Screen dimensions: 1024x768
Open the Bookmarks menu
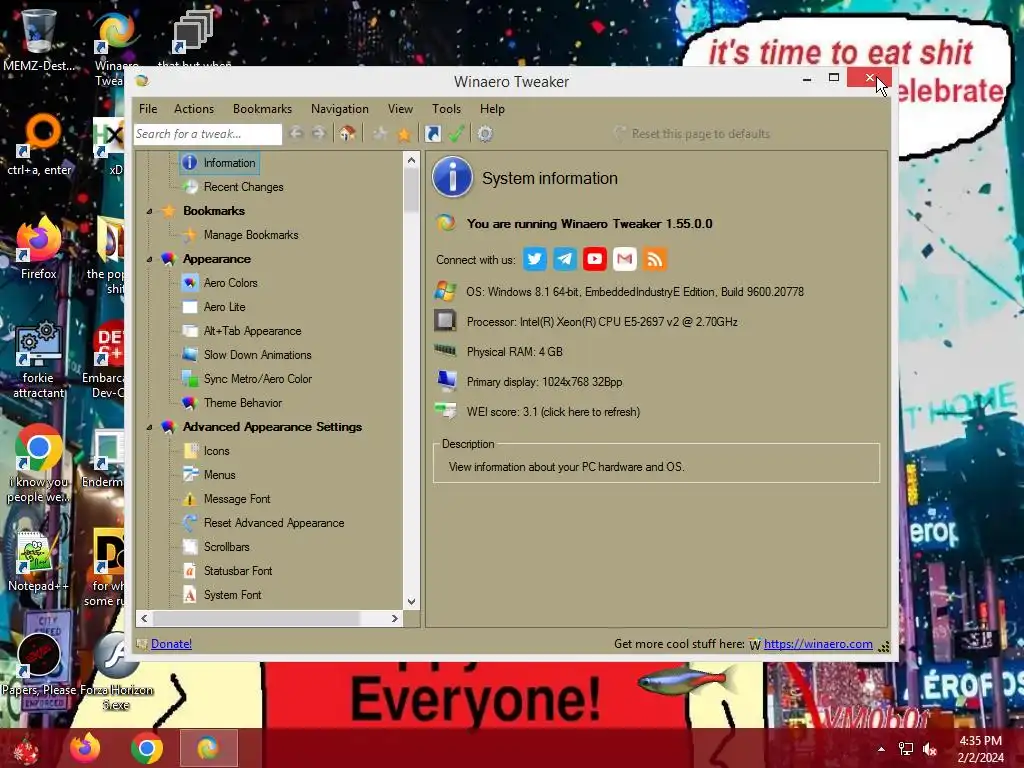(x=263, y=109)
